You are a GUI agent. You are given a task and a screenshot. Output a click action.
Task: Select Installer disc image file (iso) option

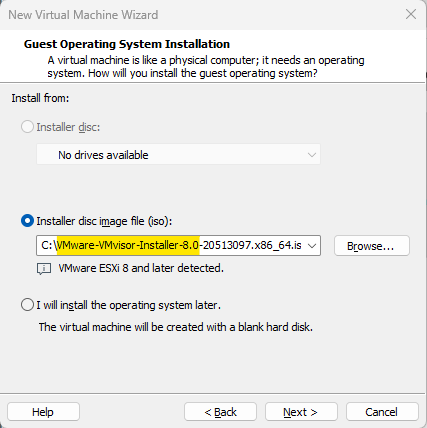point(27,221)
